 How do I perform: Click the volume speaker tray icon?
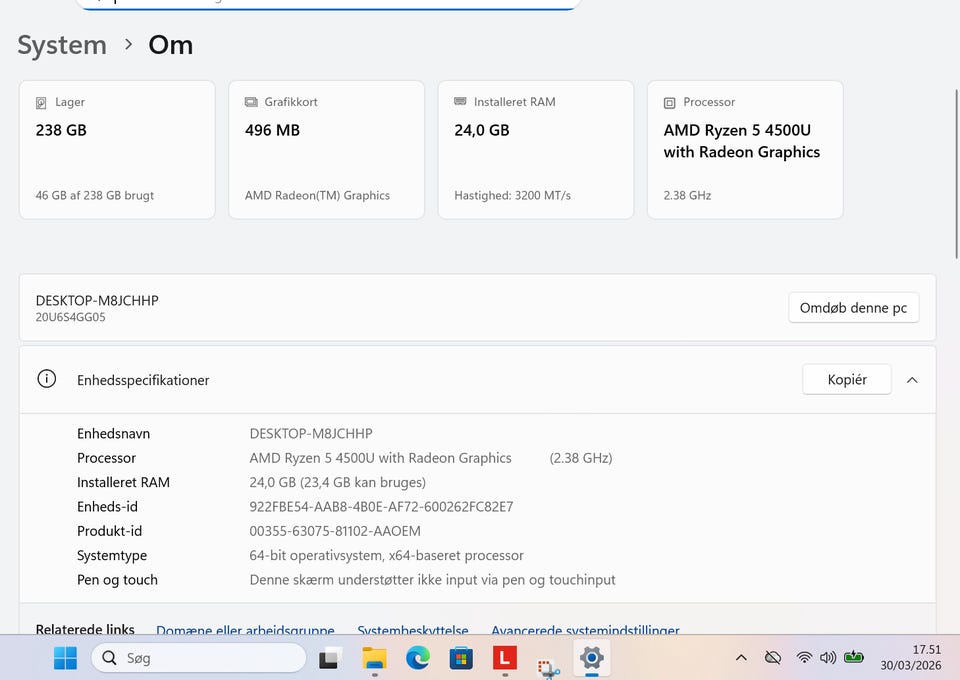[x=828, y=658]
